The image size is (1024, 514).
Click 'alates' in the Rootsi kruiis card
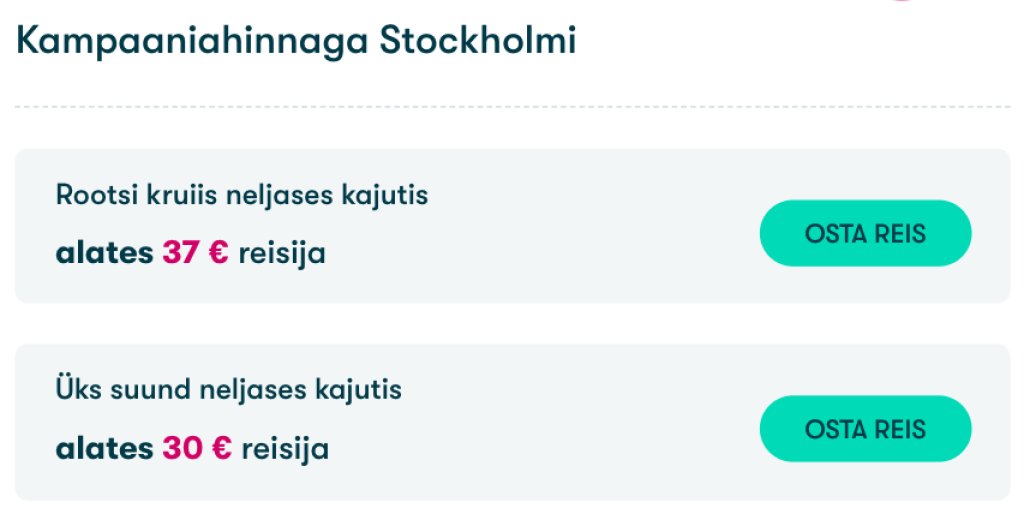click(x=104, y=254)
